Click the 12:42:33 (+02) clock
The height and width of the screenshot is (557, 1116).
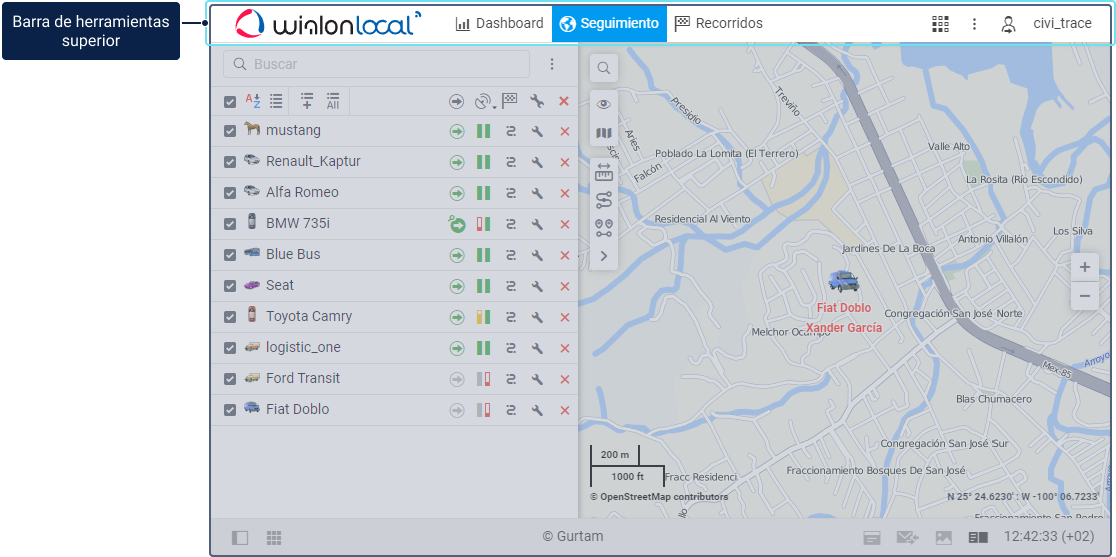pos(1049,537)
